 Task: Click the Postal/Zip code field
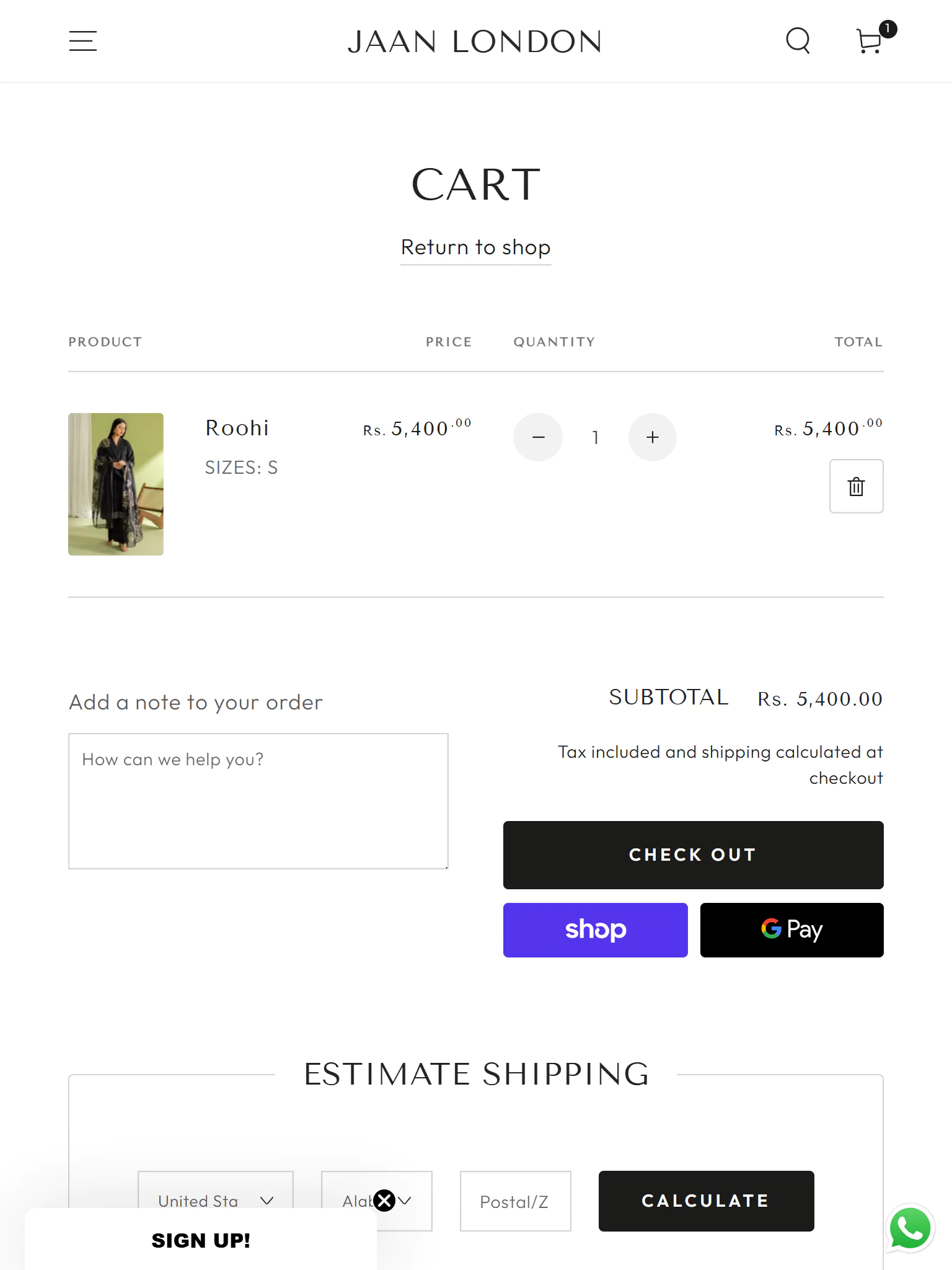(x=515, y=1201)
